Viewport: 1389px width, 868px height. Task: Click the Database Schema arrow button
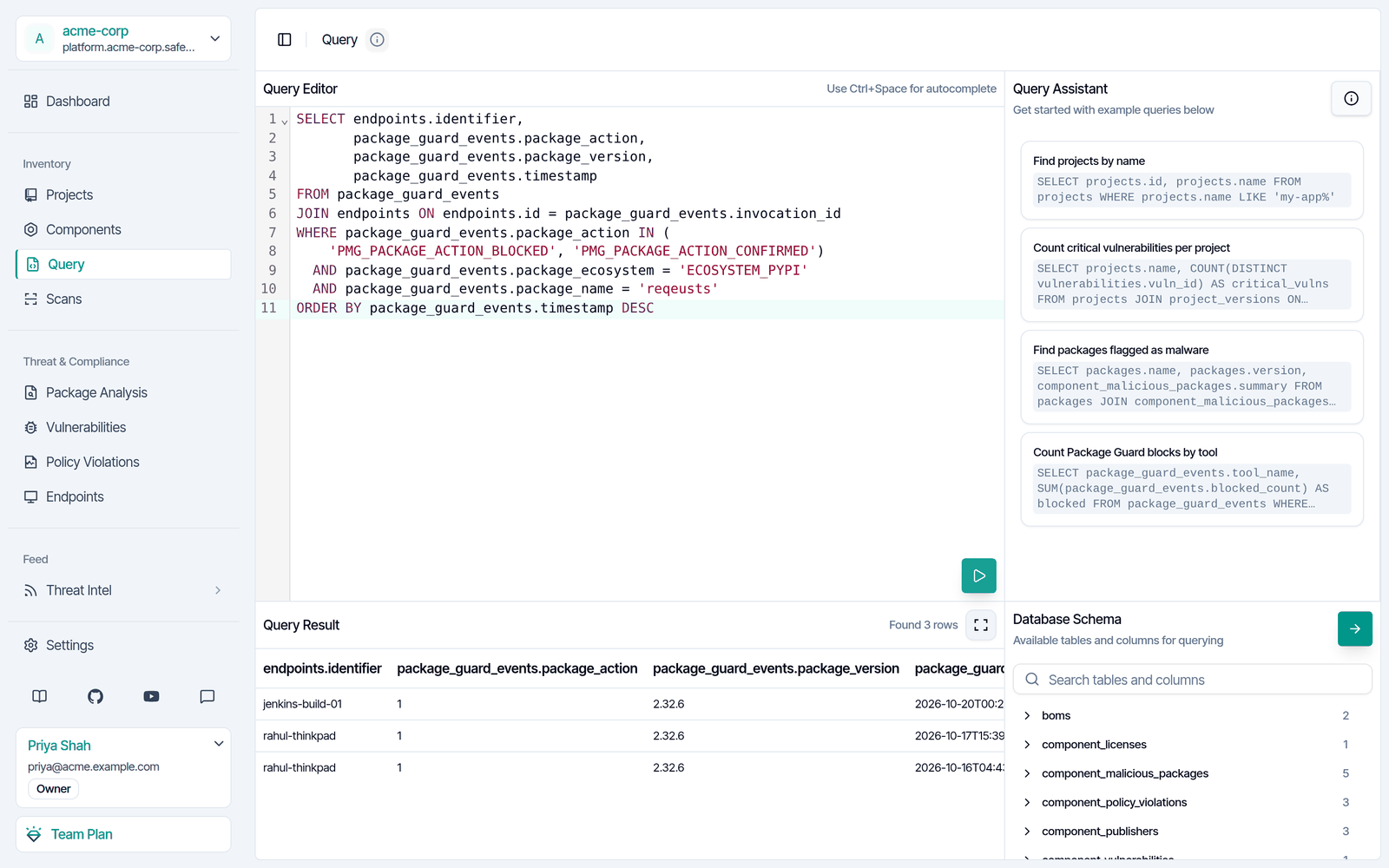coord(1354,628)
